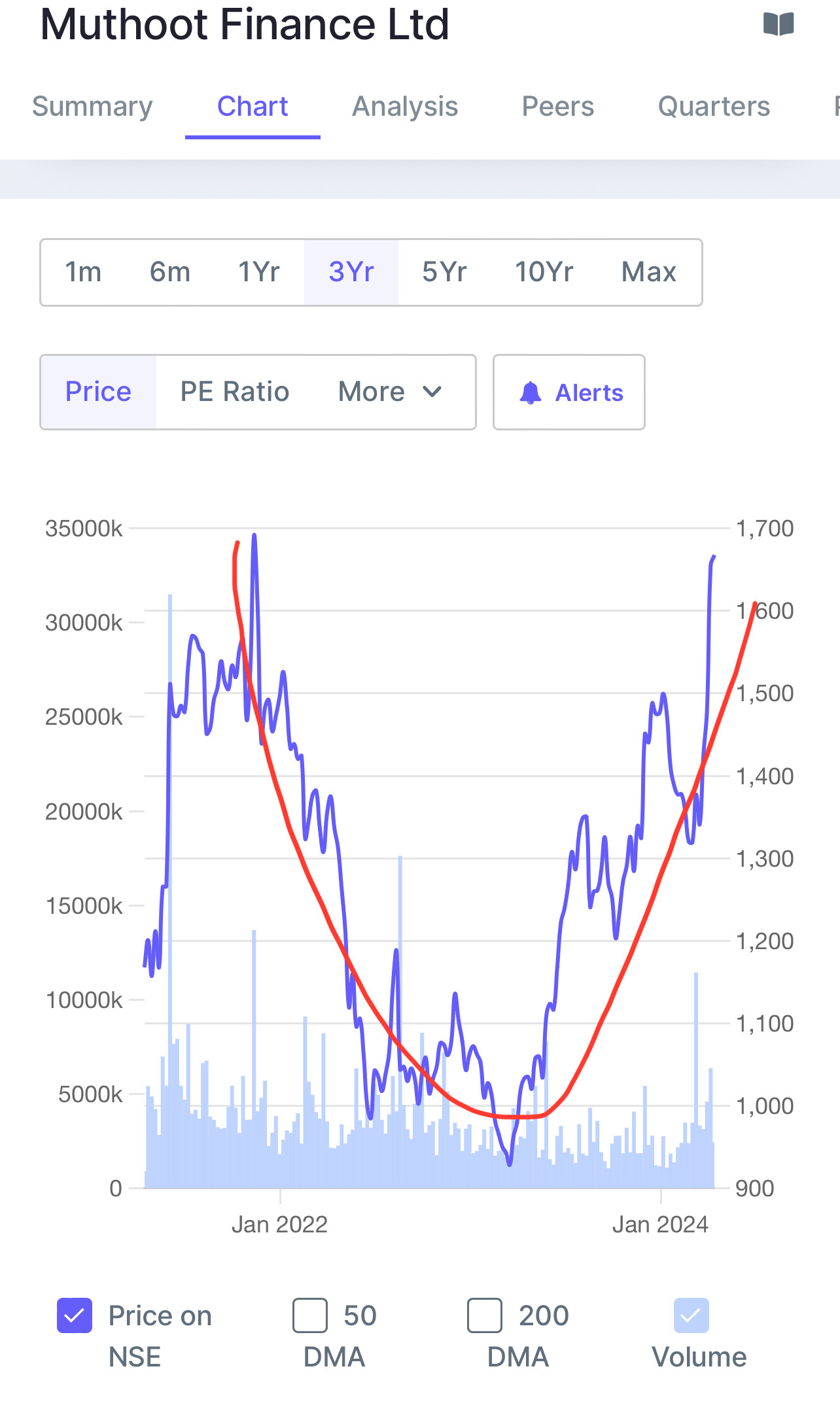Click the open book icon near title
Screen dimensions: 840x1409
[x=778, y=25]
